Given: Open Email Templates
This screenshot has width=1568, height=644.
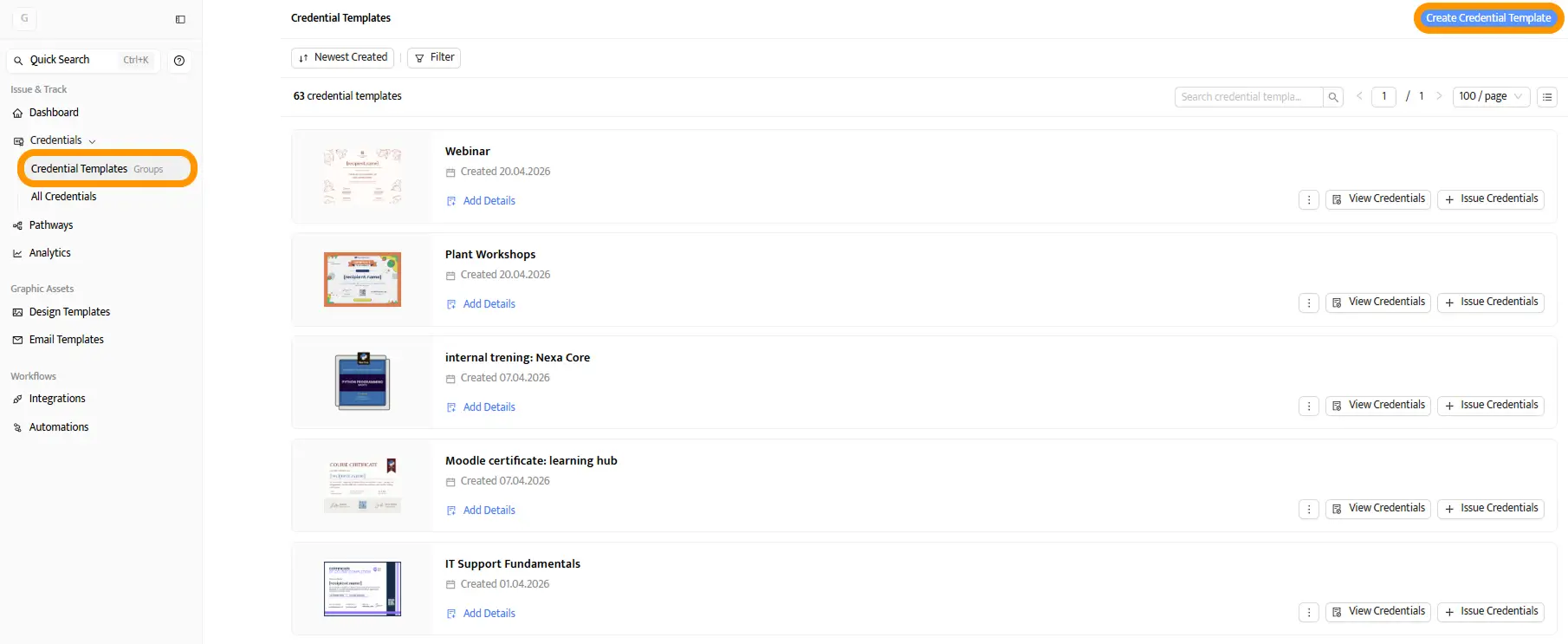Looking at the screenshot, I should [66, 340].
